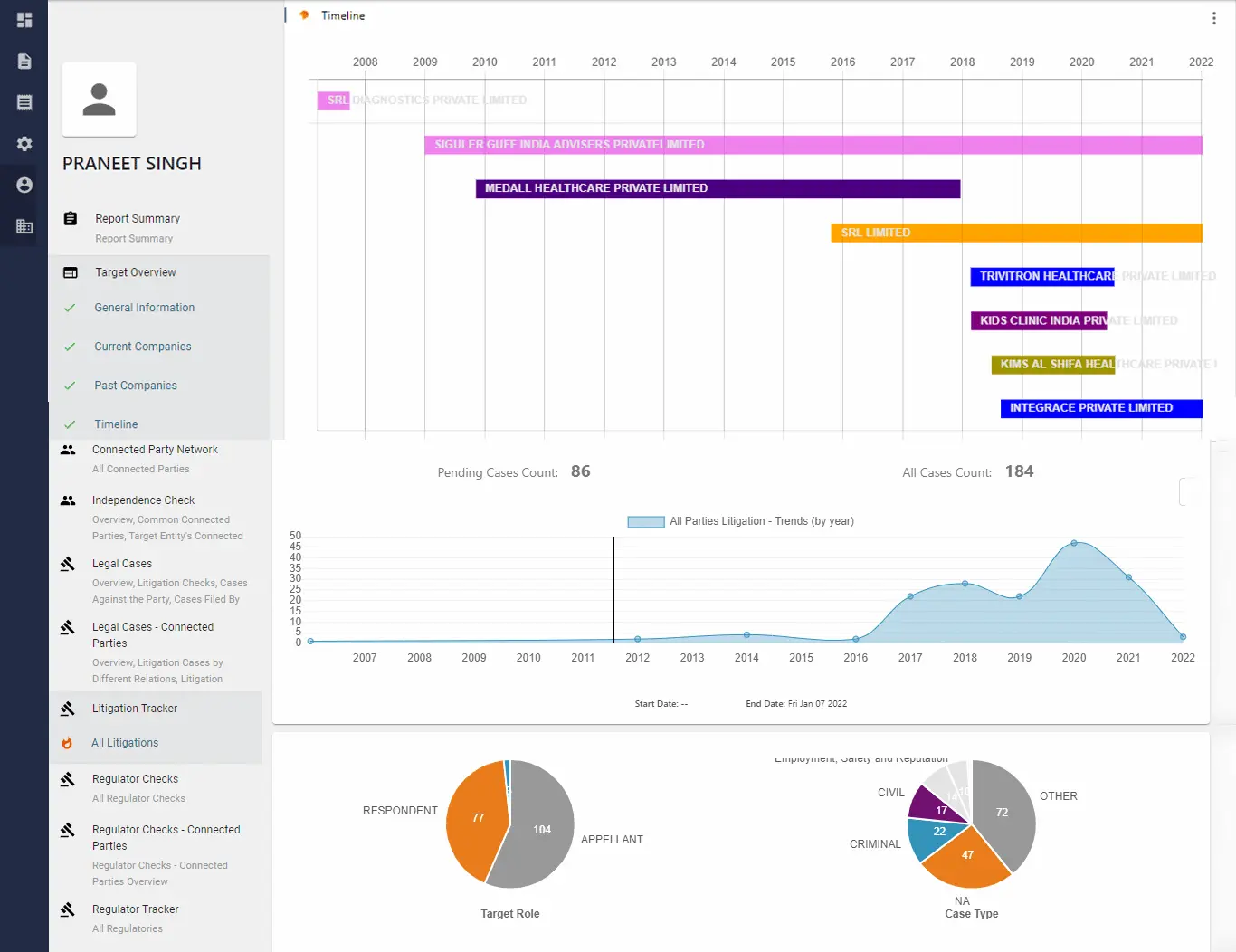Image resolution: width=1236 pixels, height=952 pixels.
Task: Click the Target Overview card icon
Action: tap(71, 272)
